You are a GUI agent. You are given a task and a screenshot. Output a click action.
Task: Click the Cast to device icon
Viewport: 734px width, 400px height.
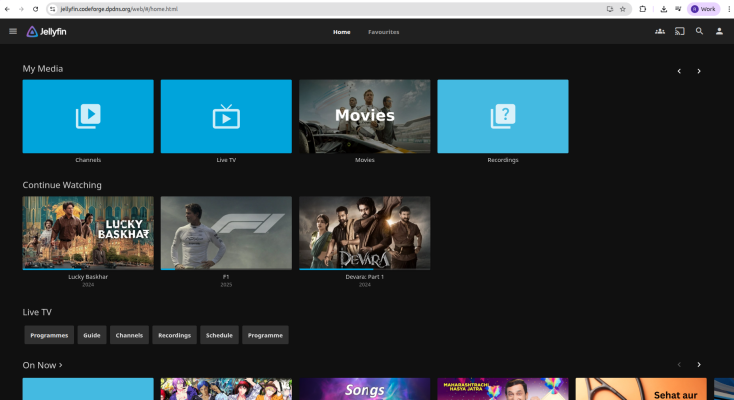(x=680, y=31)
